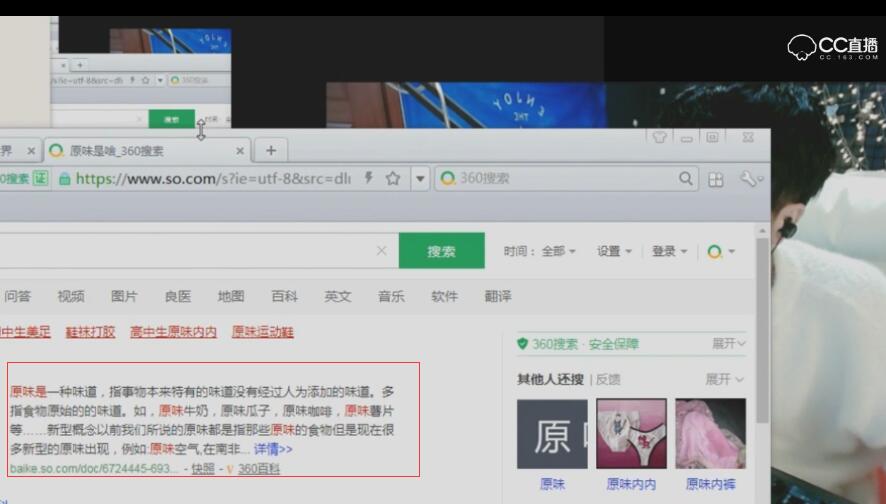Image resolution: width=886 pixels, height=504 pixels.
Task: Click the green padlock security icon
Action: click(64, 179)
